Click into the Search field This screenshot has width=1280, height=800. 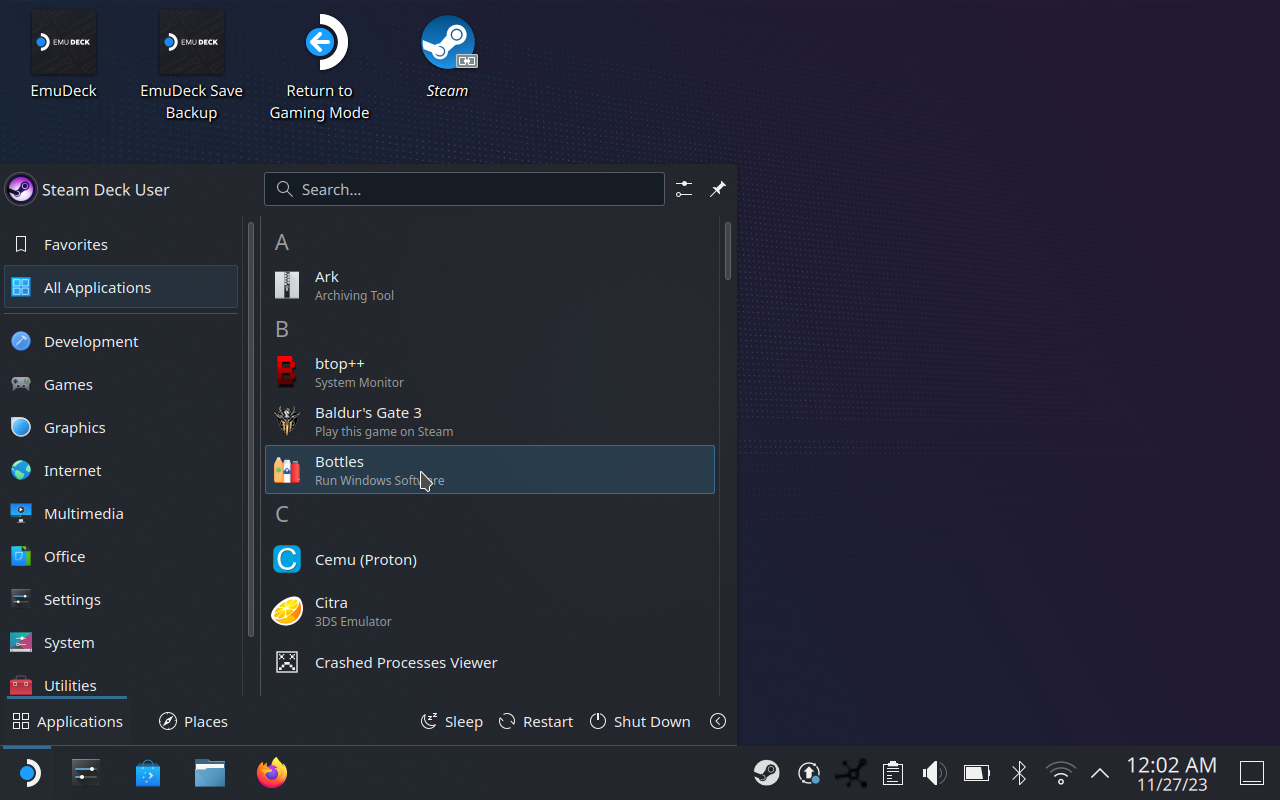(464, 189)
